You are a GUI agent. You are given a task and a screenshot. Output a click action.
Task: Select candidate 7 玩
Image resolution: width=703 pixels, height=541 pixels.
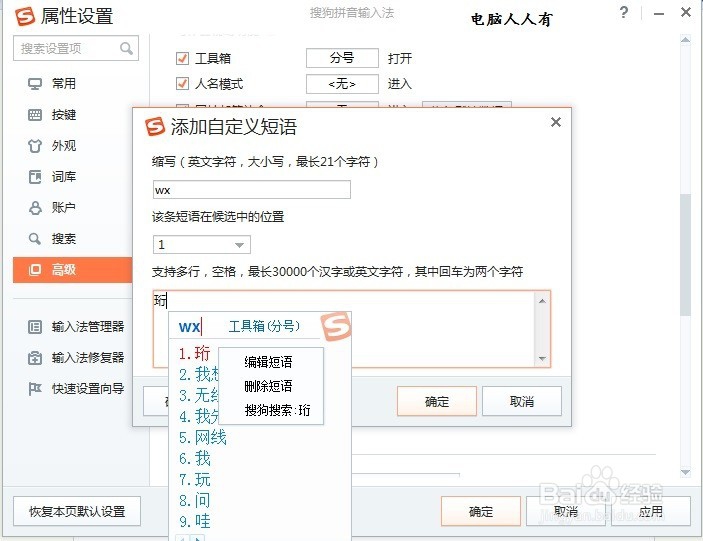pos(195,480)
